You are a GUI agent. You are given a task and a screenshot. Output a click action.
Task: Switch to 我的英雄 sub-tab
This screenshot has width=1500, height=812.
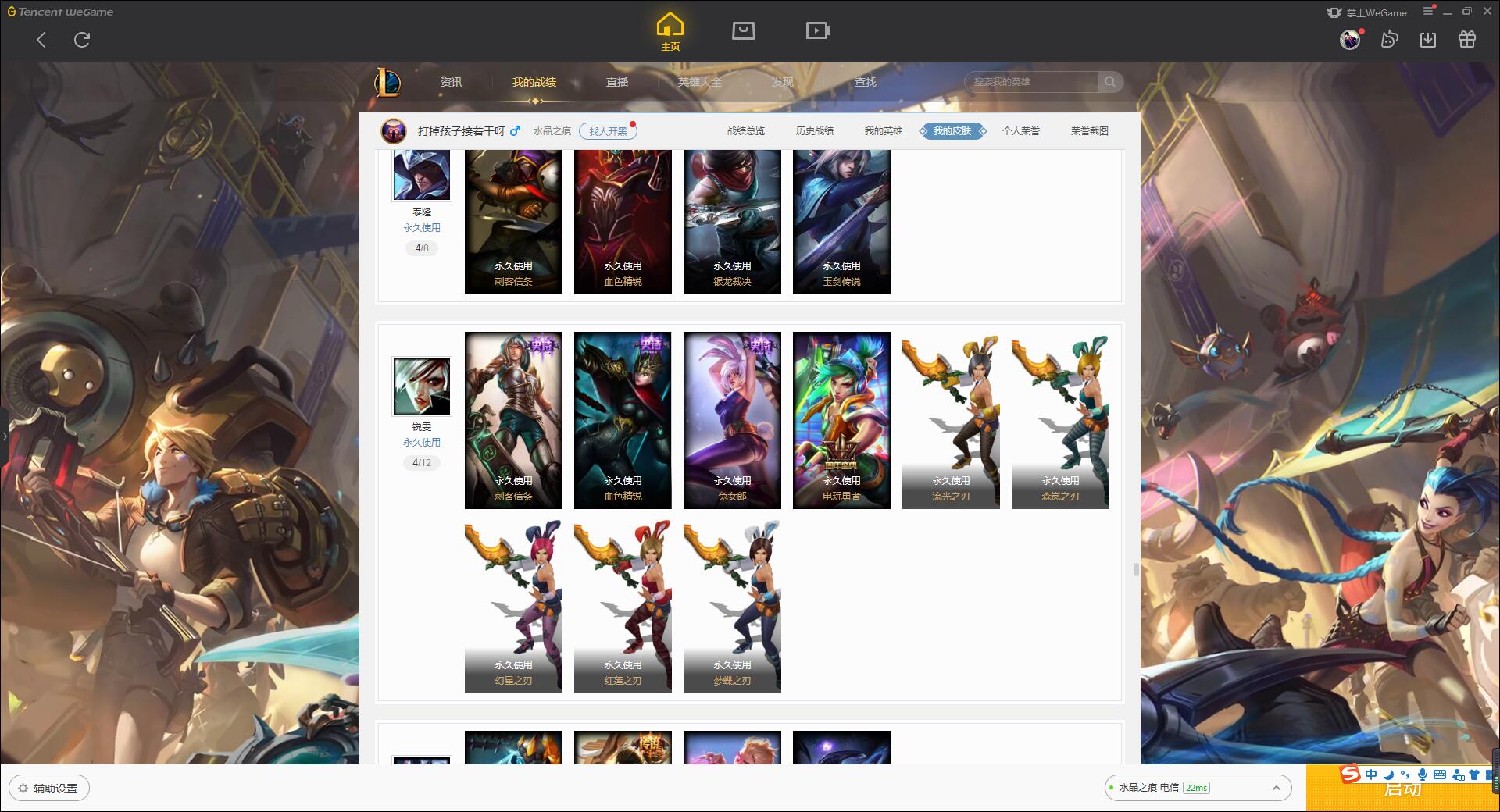(x=884, y=131)
